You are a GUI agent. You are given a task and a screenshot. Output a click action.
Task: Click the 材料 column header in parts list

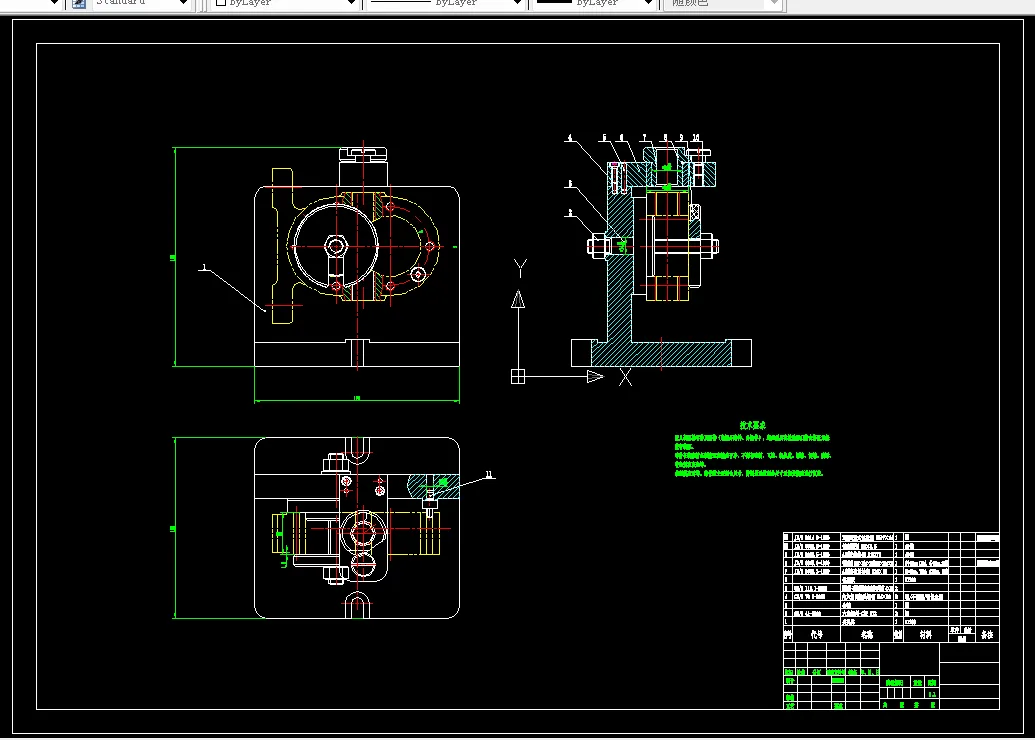click(925, 634)
